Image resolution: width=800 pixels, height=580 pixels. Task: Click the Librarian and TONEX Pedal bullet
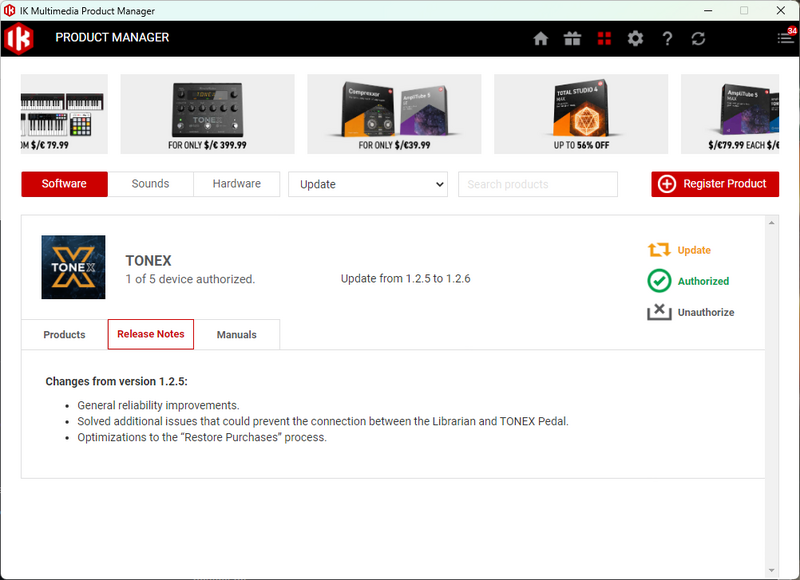pos(323,421)
